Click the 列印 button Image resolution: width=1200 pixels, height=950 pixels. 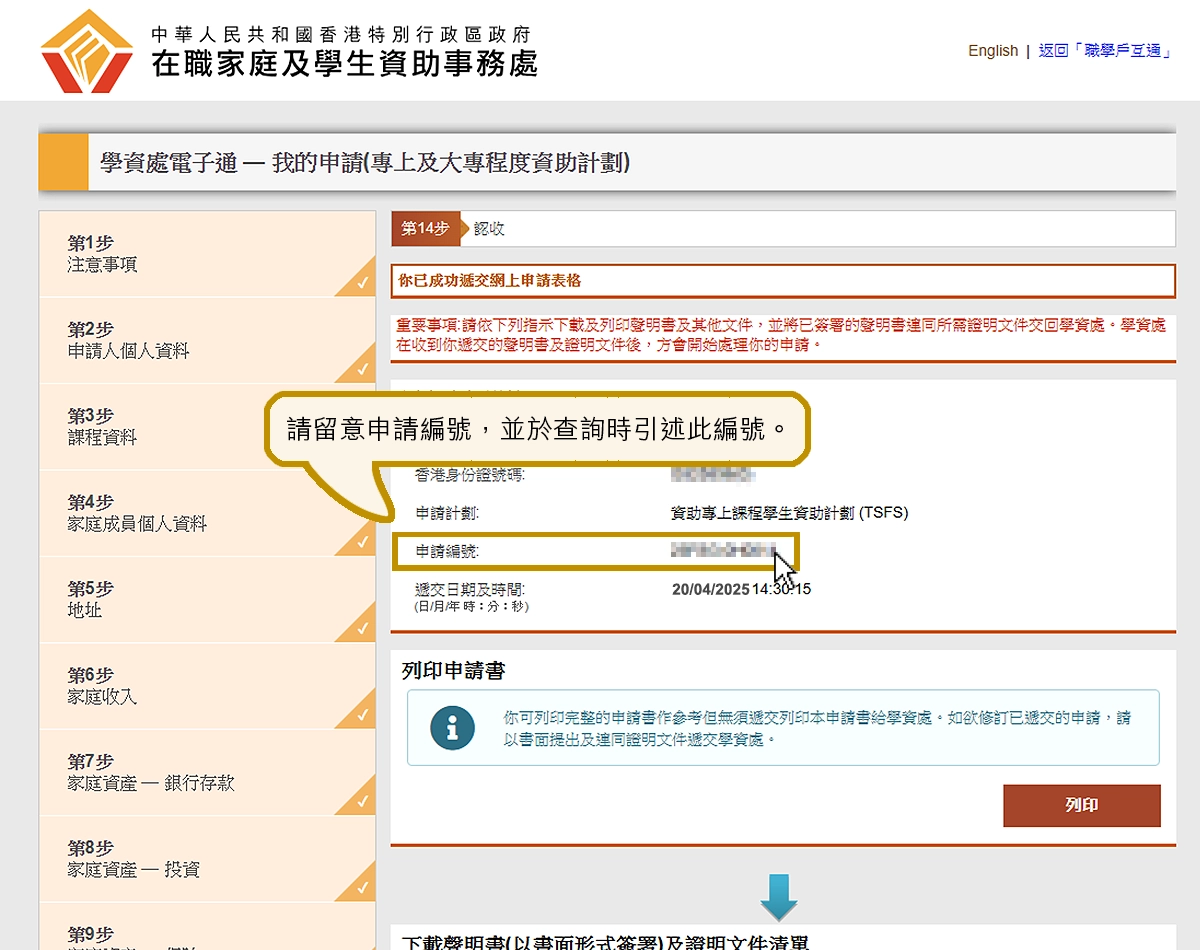(1082, 806)
